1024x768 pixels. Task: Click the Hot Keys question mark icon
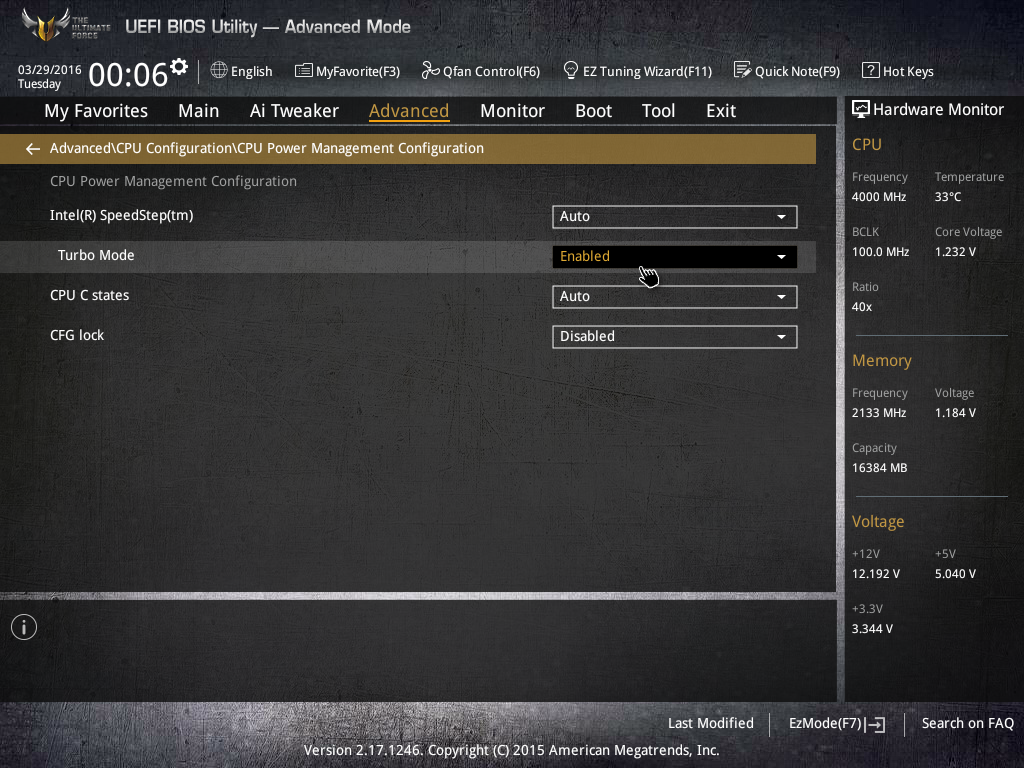[871, 71]
